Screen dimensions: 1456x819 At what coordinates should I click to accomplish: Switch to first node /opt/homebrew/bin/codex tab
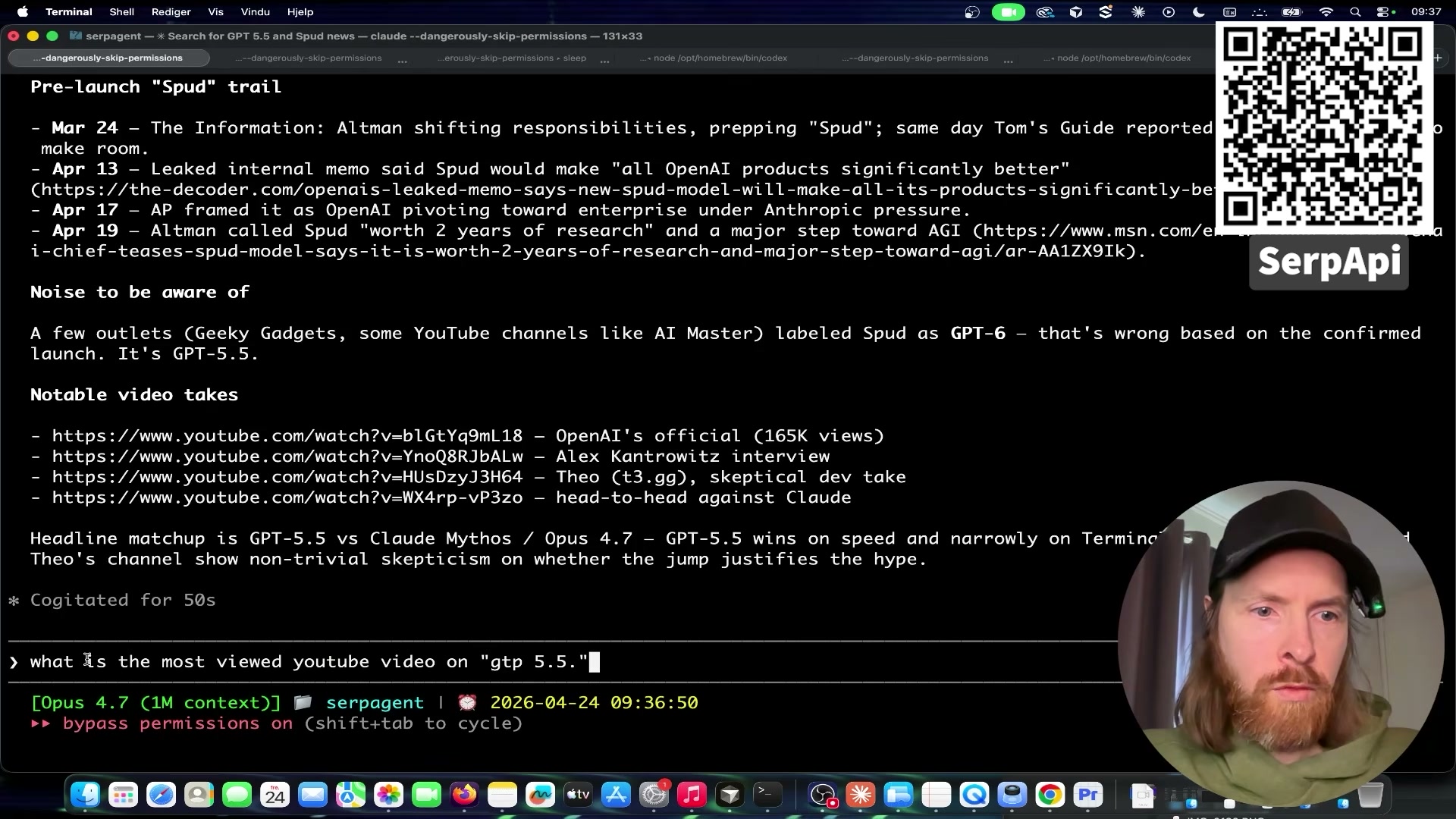click(x=714, y=58)
